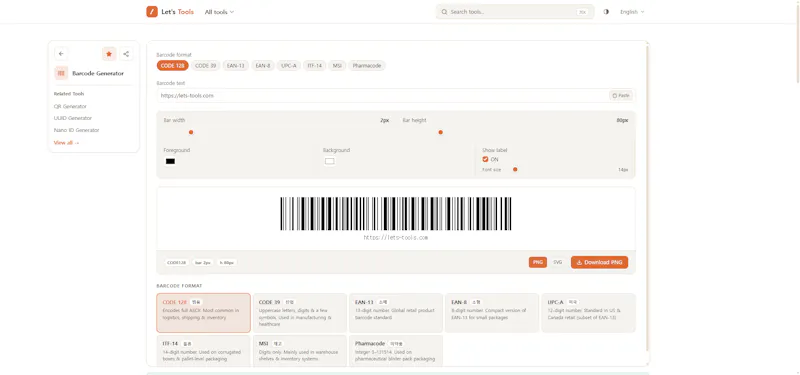Focus the Search tools field

pos(515,12)
